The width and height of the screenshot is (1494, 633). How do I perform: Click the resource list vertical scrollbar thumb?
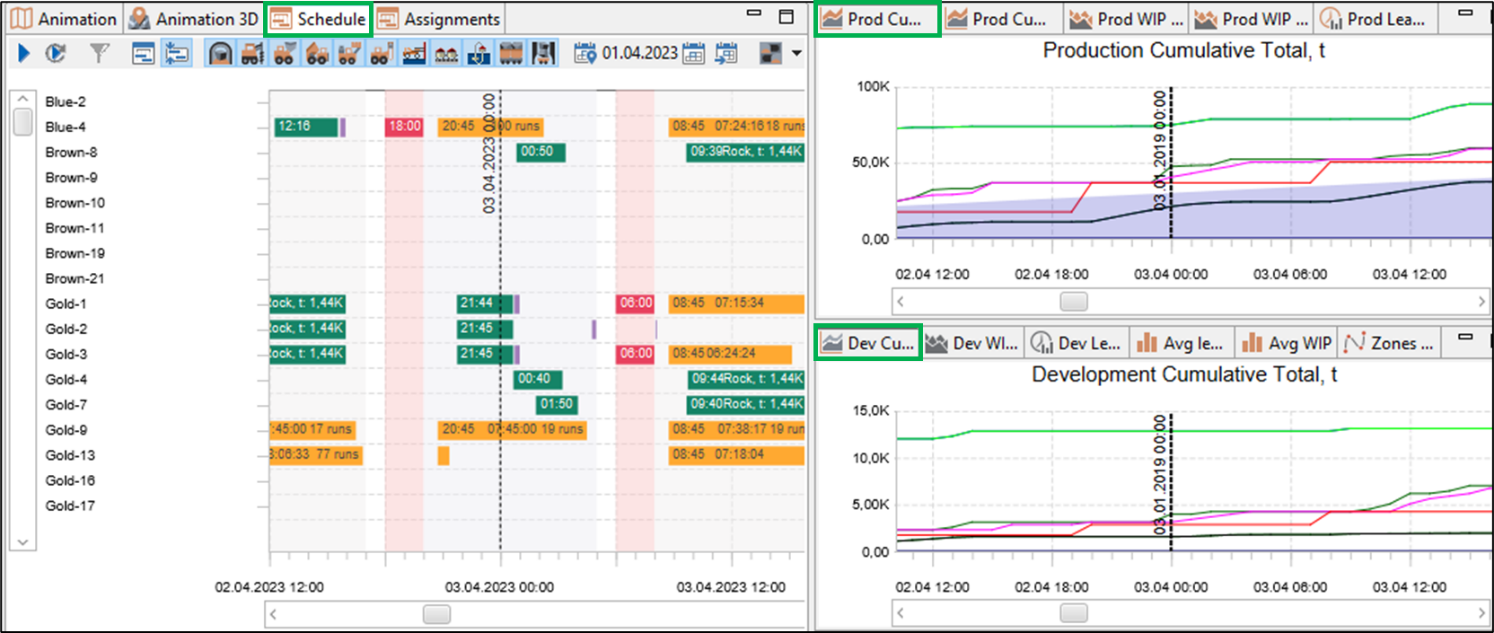point(22,122)
